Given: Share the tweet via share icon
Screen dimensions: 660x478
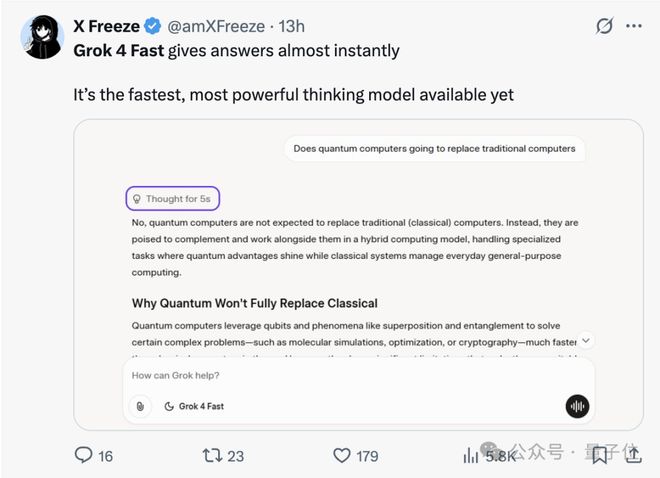Looking at the screenshot, I should pyautogui.click(x=633, y=455).
